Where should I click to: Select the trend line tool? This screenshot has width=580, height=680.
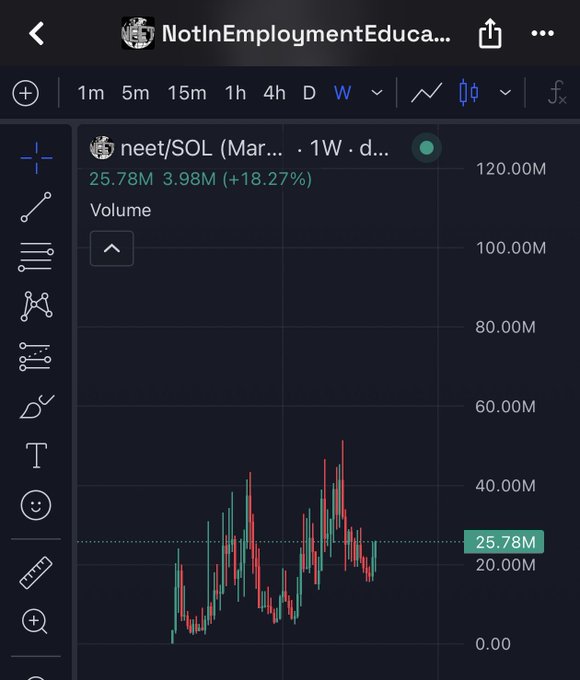36,207
